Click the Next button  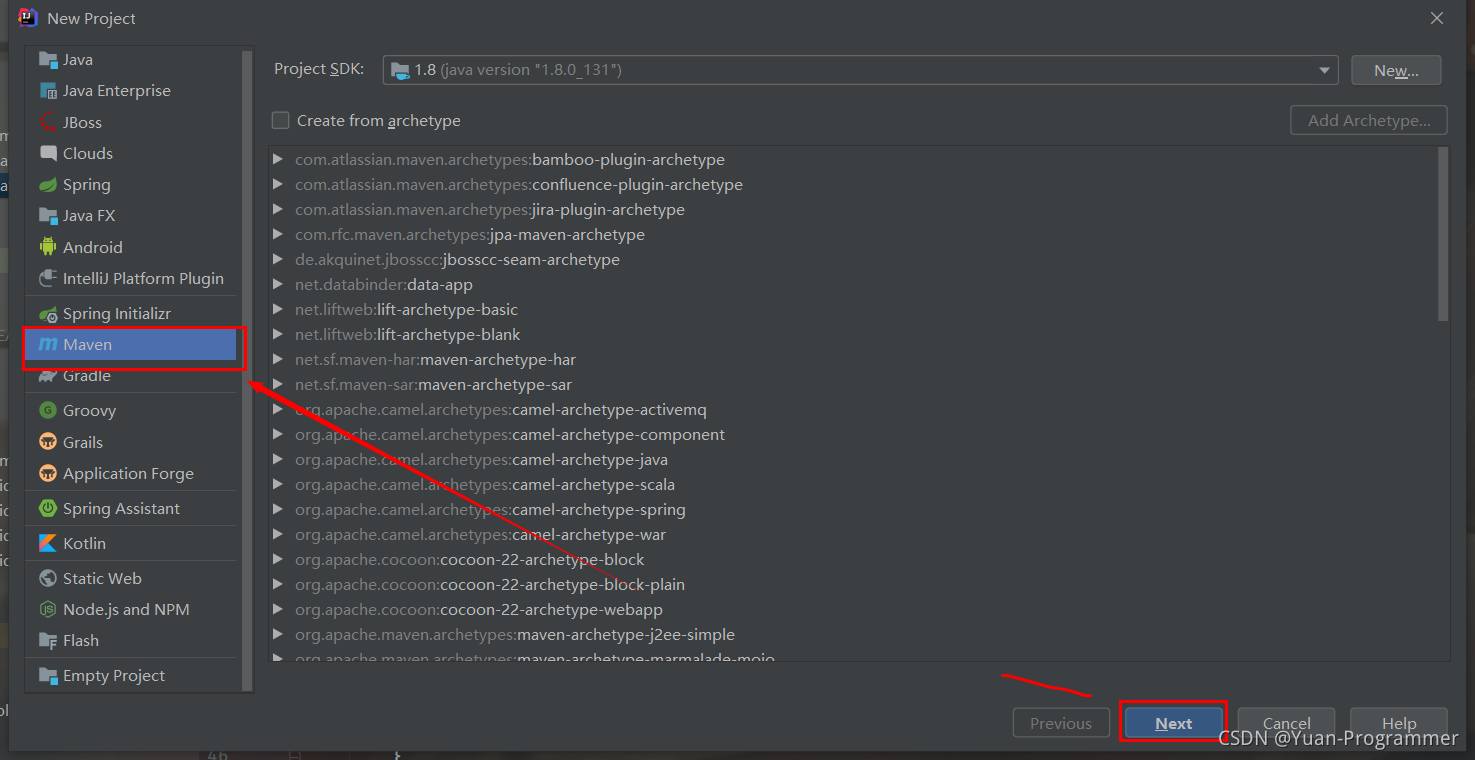[1174, 723]
